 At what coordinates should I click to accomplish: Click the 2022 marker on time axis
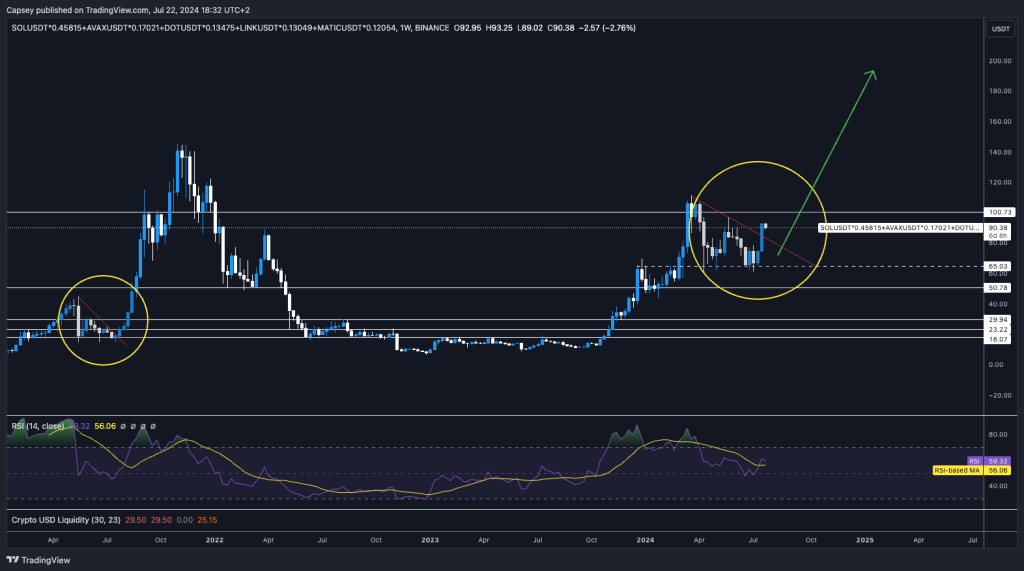click(x=213, y=539)
